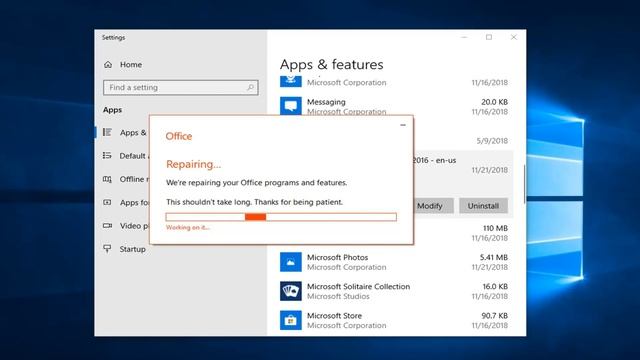
Task: Click the 110 MB size value
Action: (x=495, y=228)
